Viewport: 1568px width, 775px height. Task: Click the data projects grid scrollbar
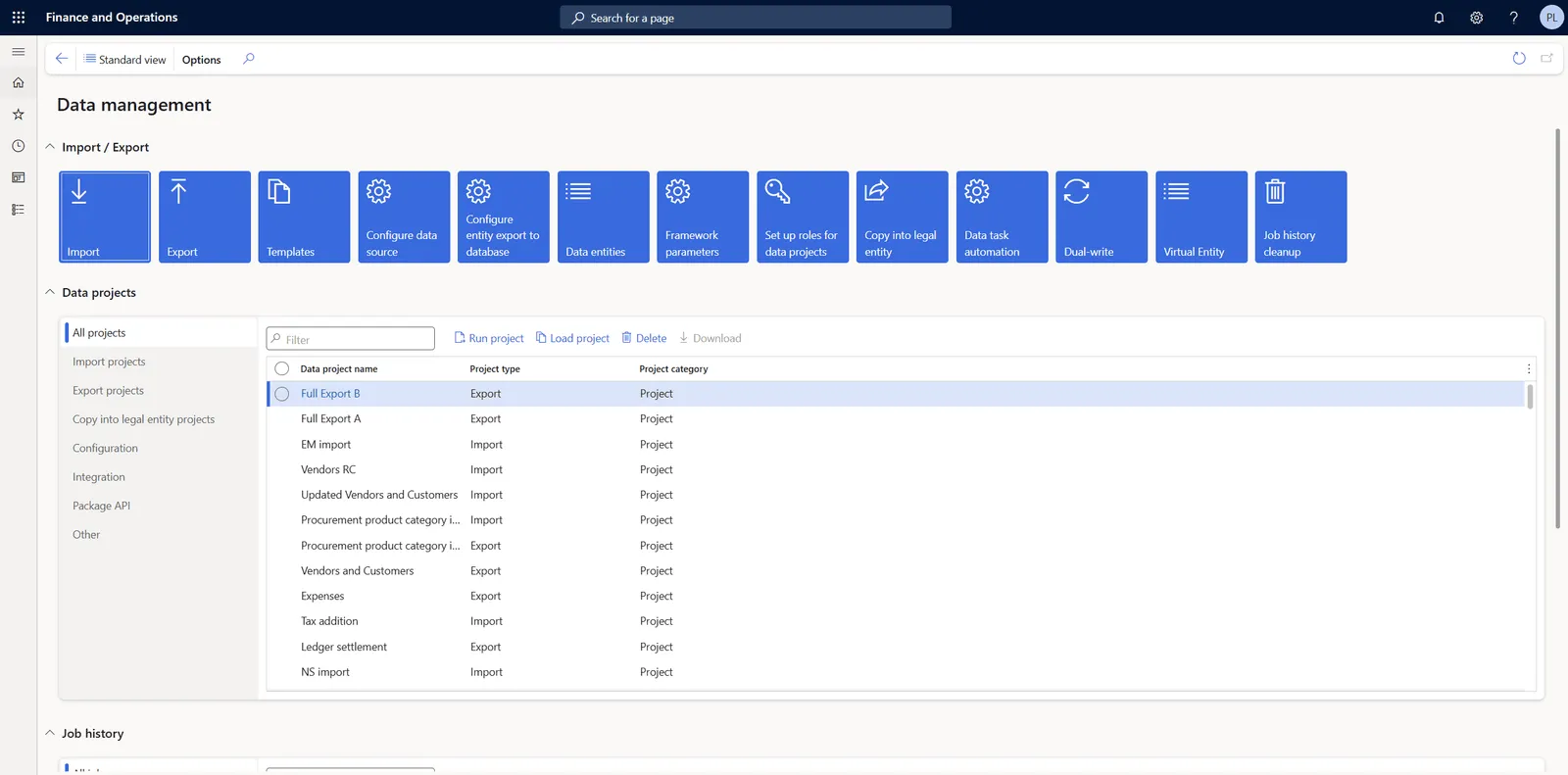(x=1530, y=397)
